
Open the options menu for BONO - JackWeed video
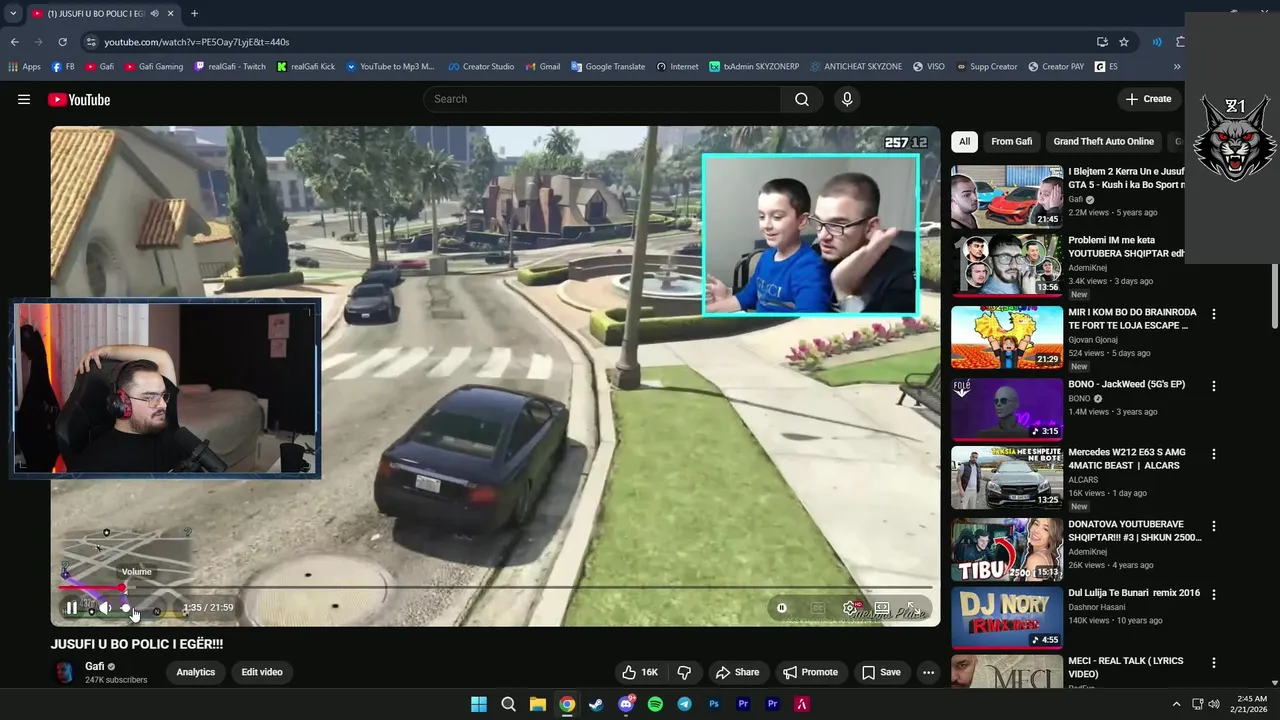click(1214, 386)
